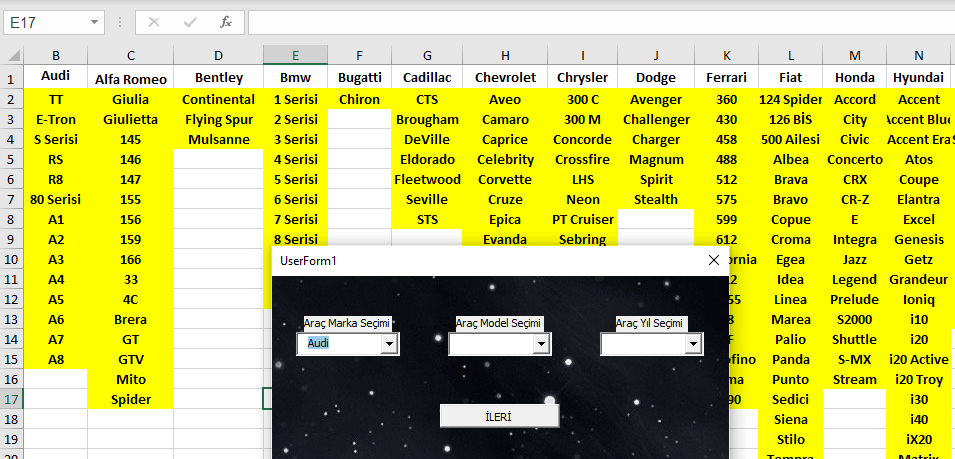Select column N header
The width and height of the screenshot is (955, 459).
pos(918,55)
